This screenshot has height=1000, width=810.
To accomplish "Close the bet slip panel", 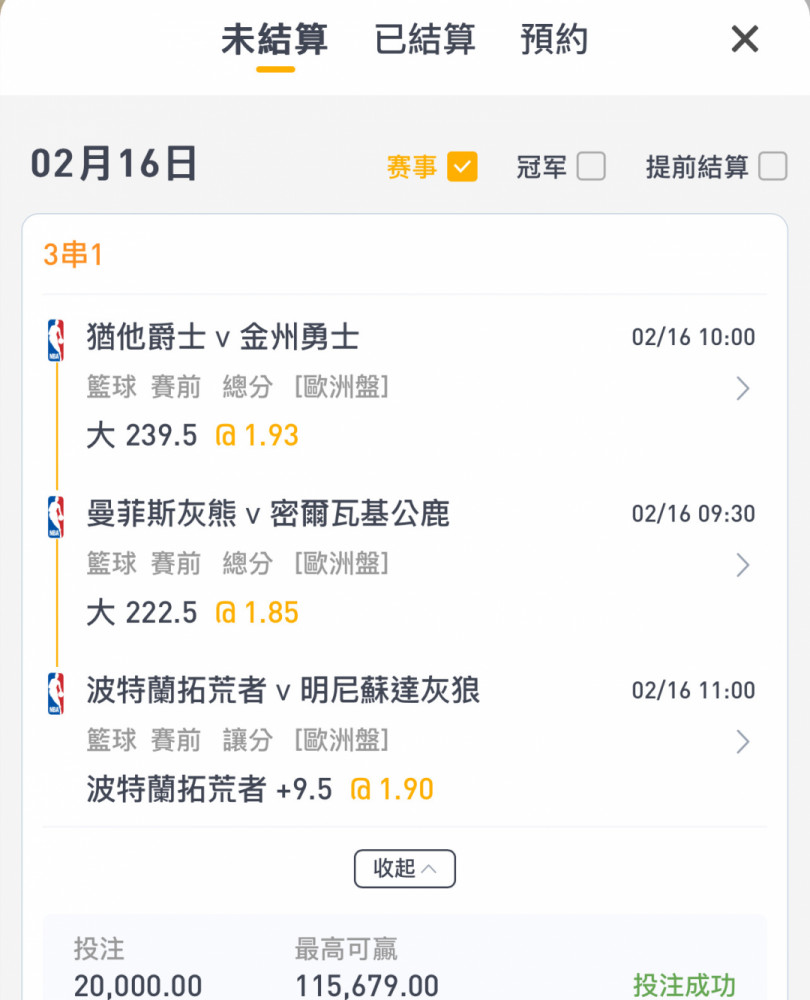I will (744, 39).
